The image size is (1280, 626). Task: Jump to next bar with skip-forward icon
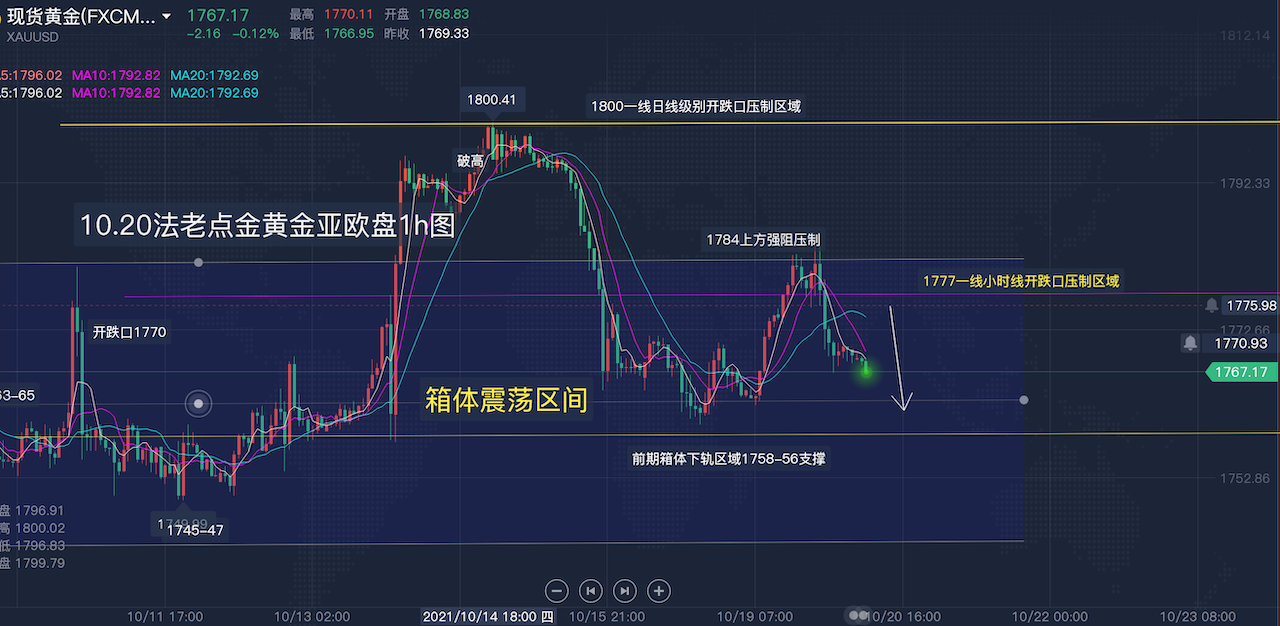click(x=625, y=590)
